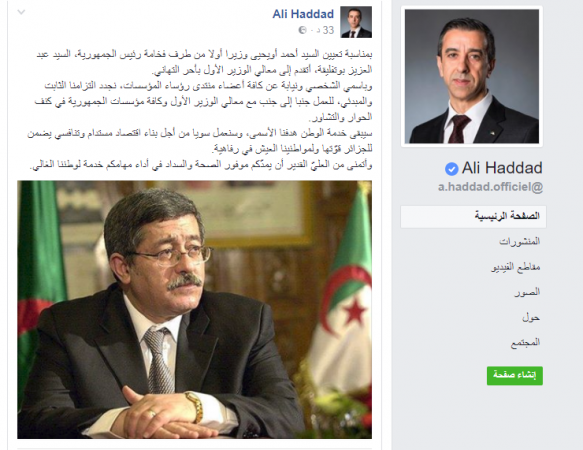Open Ali Haddad's small post avatar
The height and width of the screenshot is (450, 583).
pos(356,22)
